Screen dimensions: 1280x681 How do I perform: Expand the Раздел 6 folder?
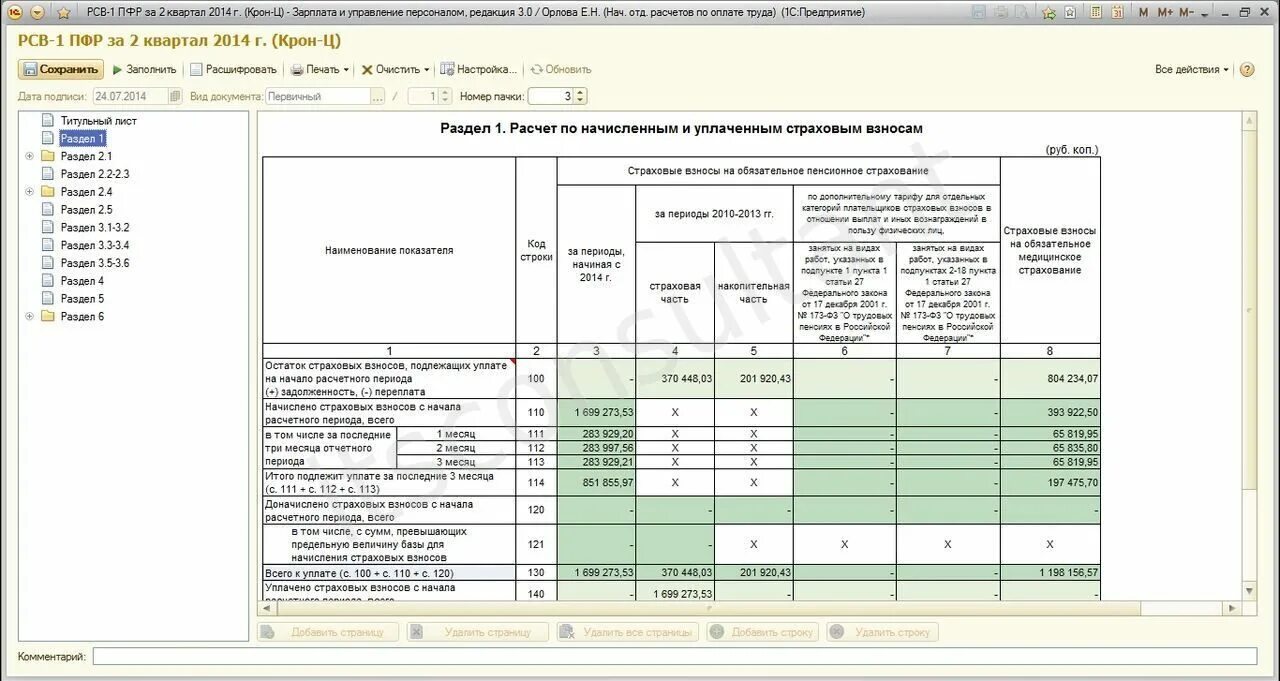coord(29,317)
